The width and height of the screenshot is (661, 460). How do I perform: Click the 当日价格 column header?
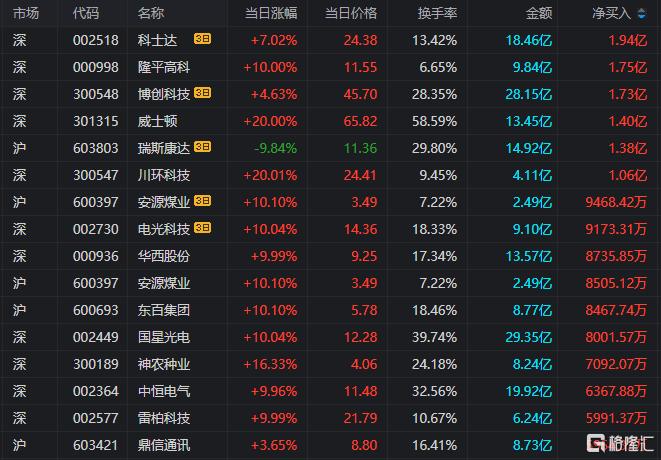coord(351,13)
